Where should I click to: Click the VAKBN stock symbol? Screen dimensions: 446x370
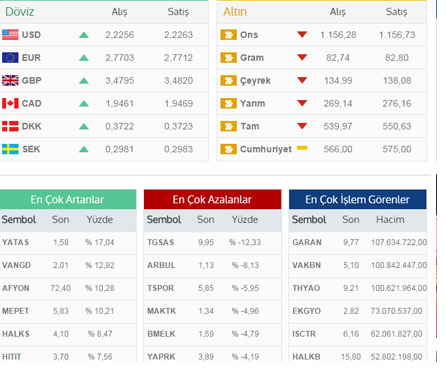pos(307,265)
